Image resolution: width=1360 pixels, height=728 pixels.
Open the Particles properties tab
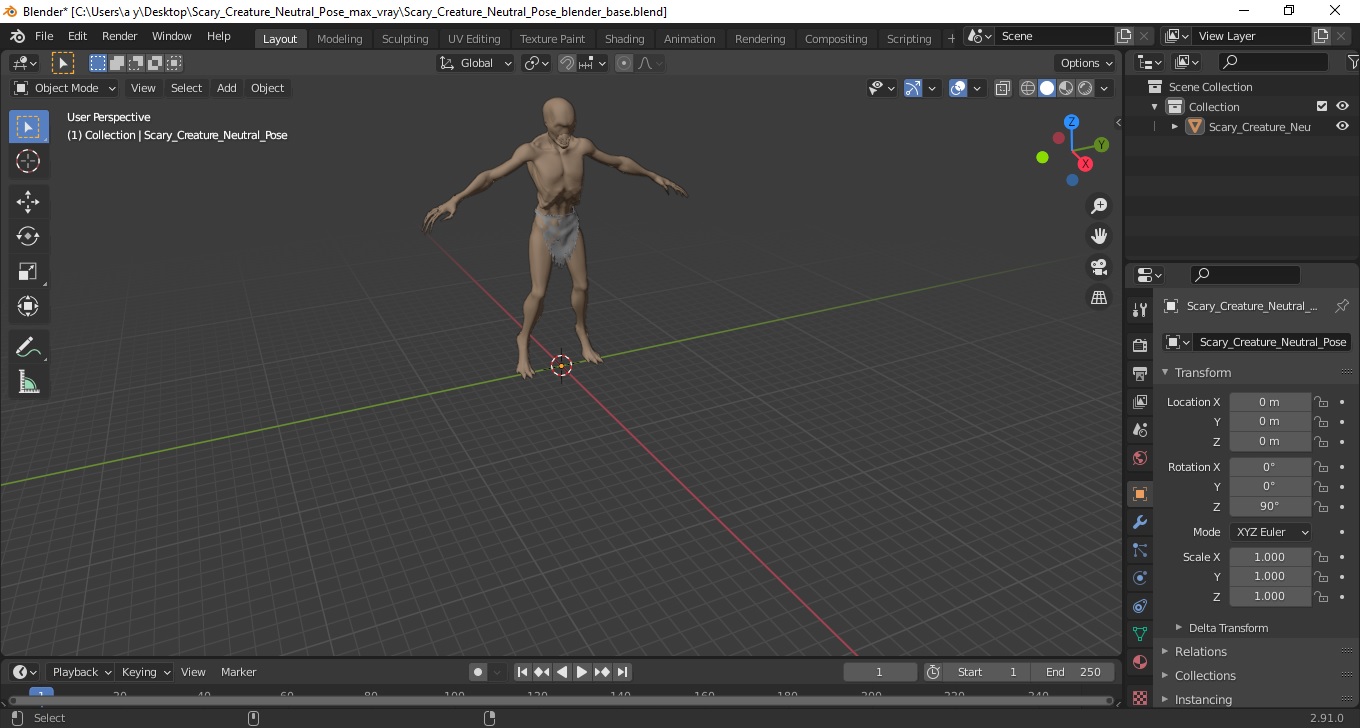[1140, 550]
